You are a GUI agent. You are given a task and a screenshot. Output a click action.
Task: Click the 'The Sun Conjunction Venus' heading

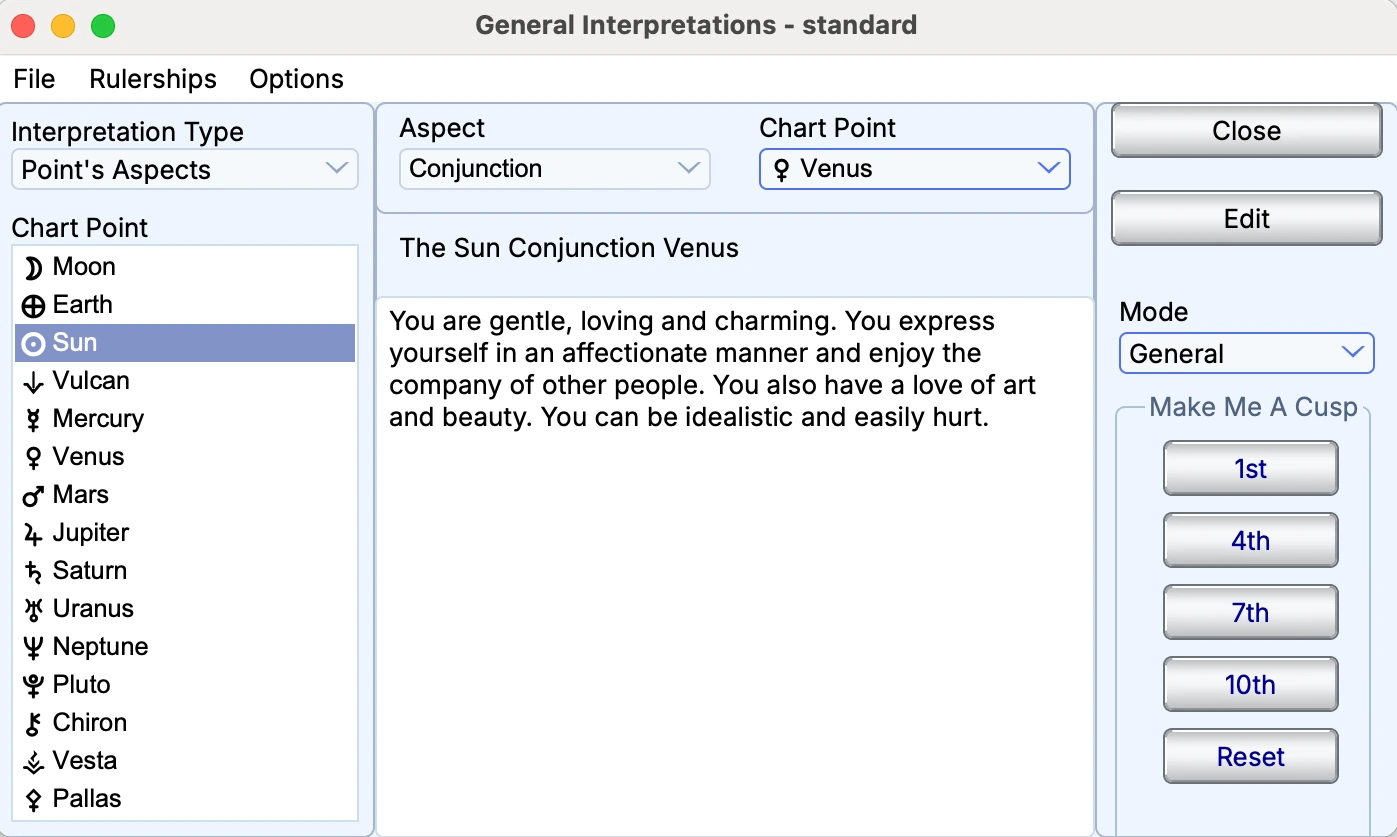[x=569, y=248]
